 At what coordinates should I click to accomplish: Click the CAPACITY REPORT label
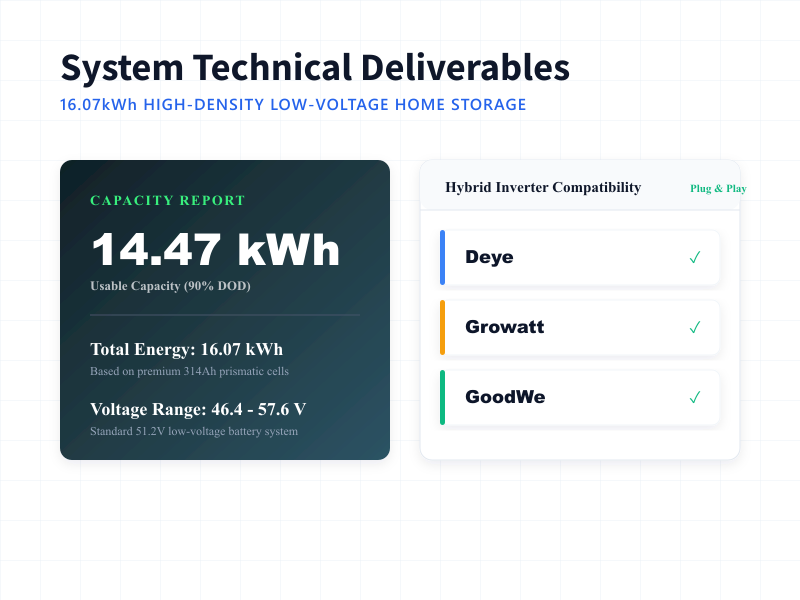pyautogui.click(x=167, y=201)
